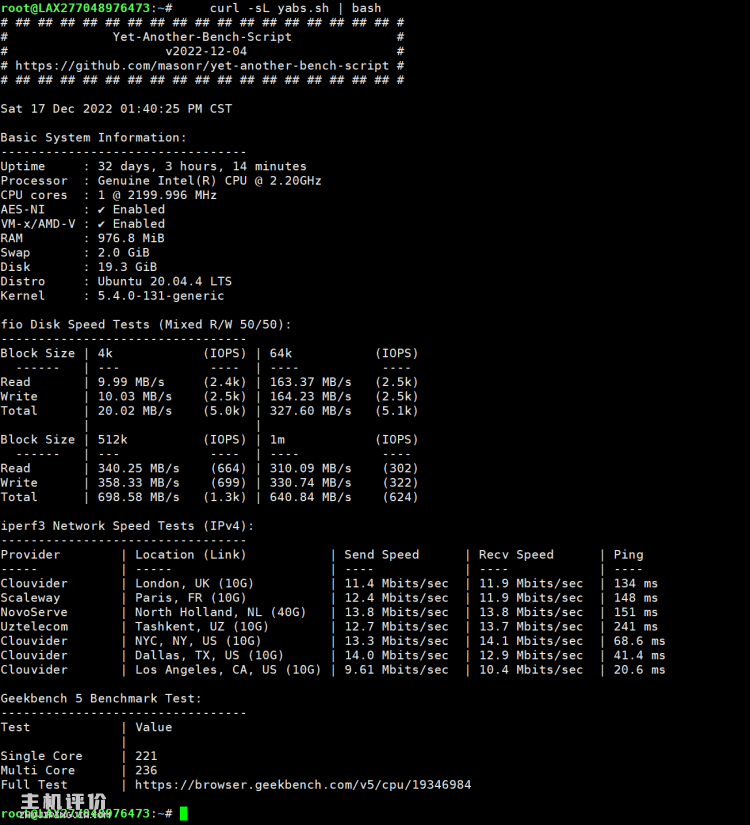Click the Uztelecom provider name
The width and height of the screenshot is (750, 825).
tap(34, 627)
